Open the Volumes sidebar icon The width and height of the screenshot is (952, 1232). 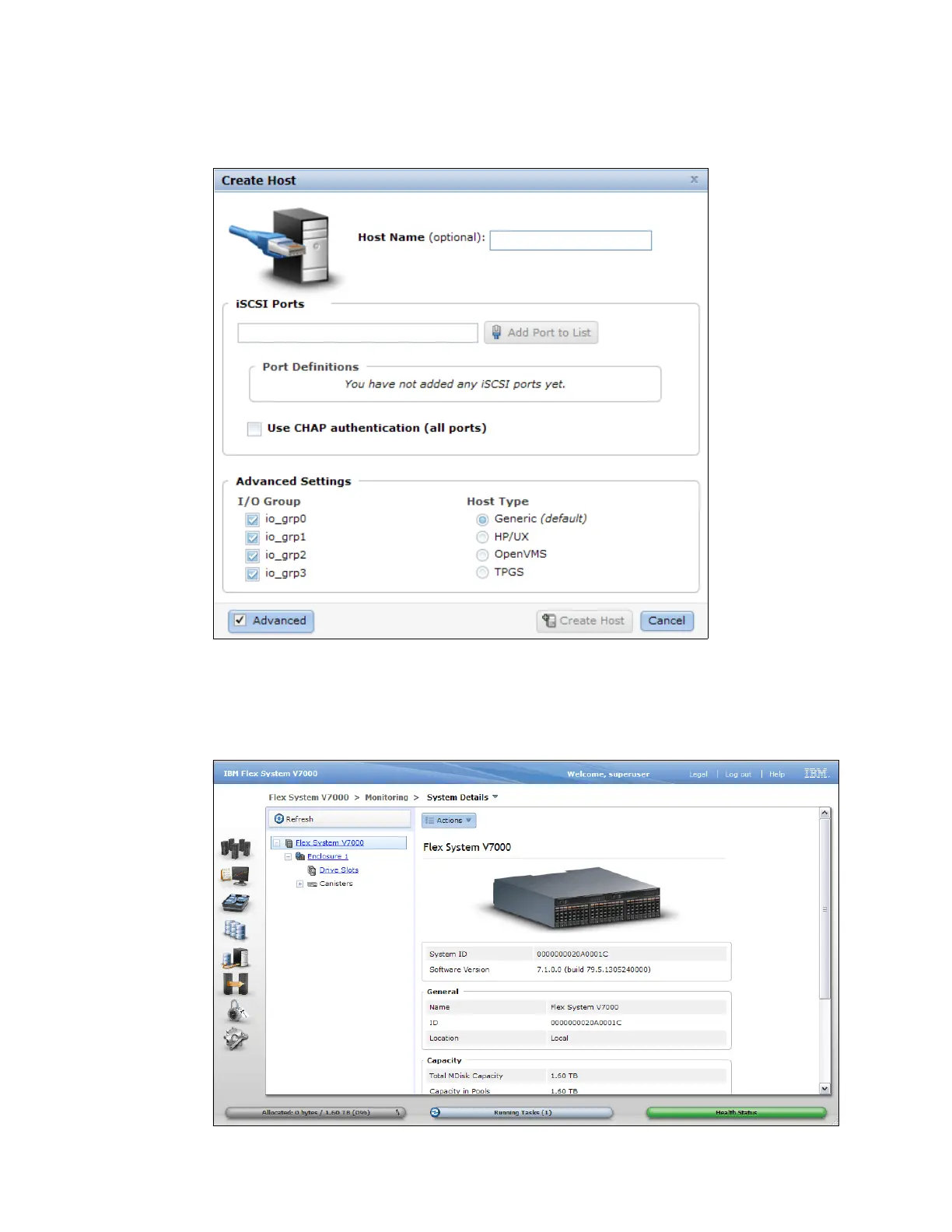(x=236, y=929)
